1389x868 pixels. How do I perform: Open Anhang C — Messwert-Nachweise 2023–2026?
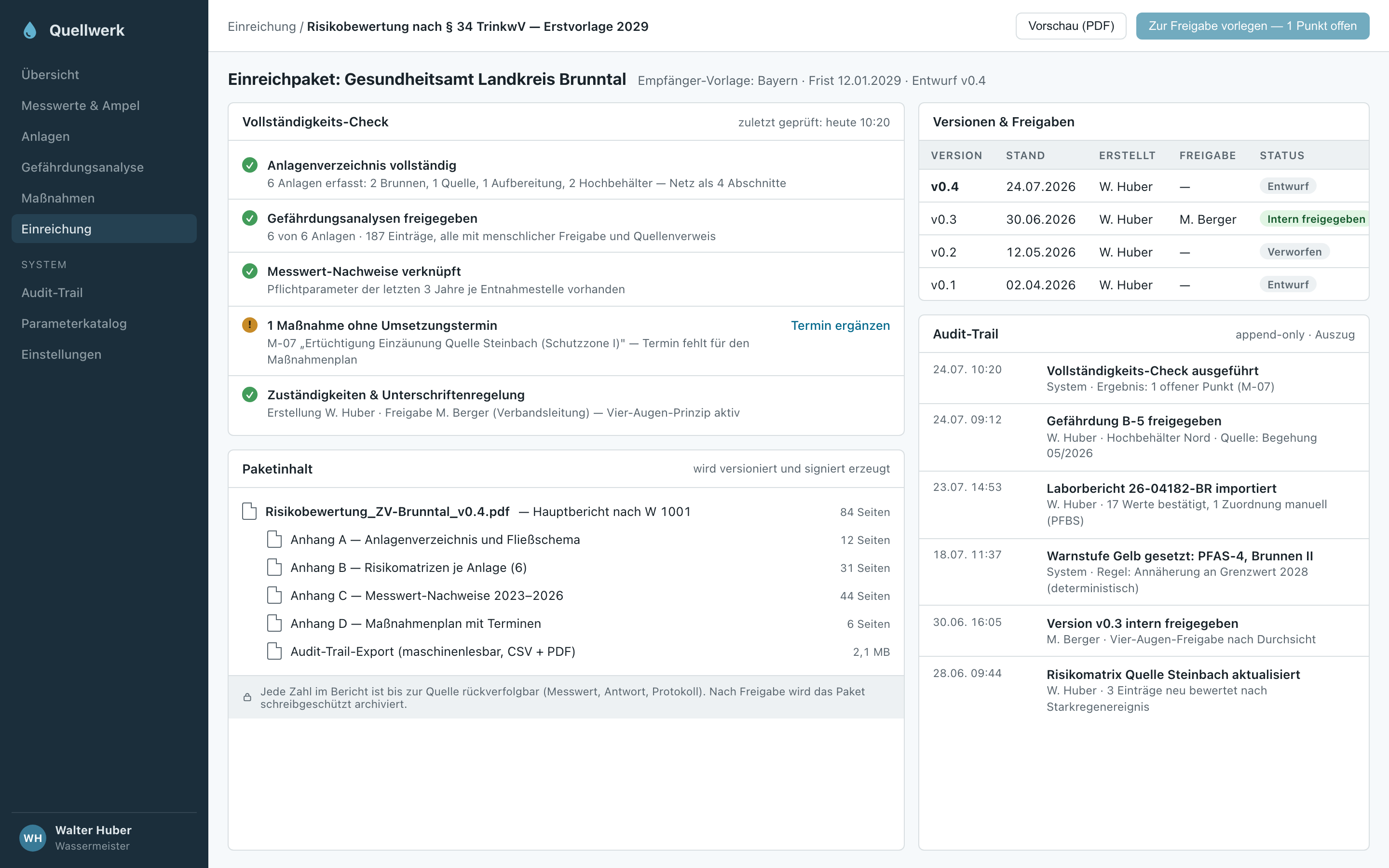click(427, 596)
